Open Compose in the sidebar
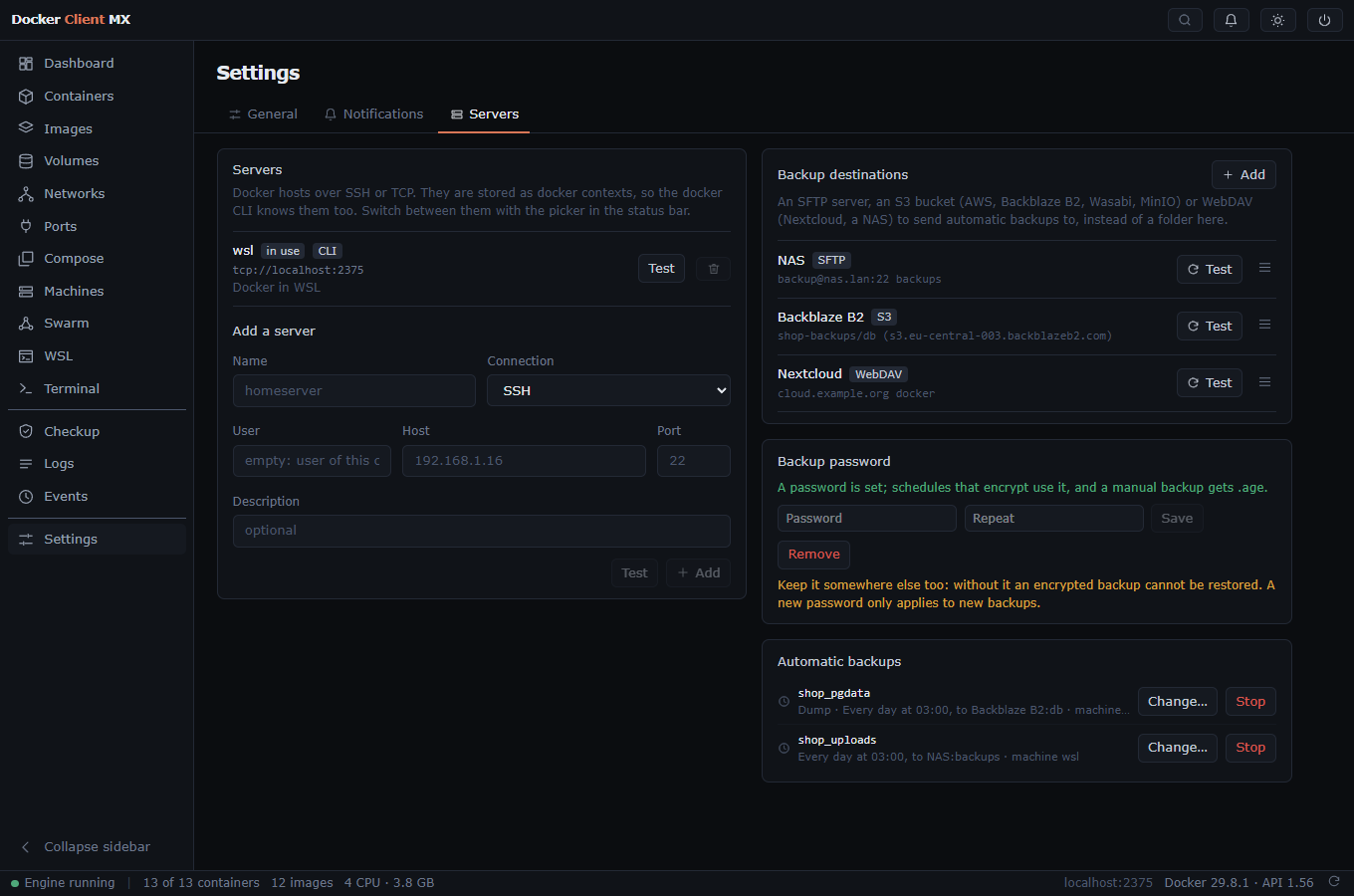 [97, 259]
